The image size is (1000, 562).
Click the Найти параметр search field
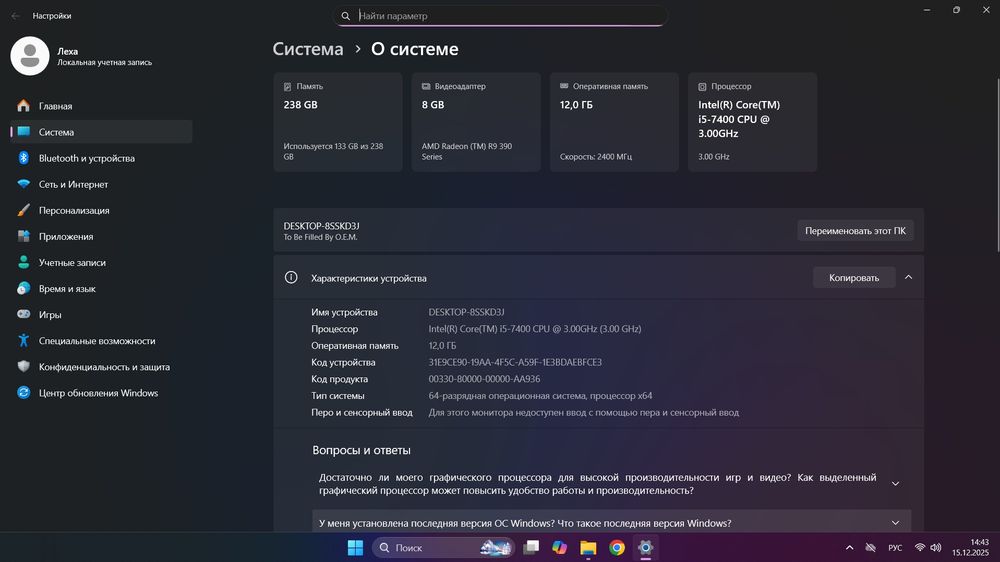pos(500,16)
